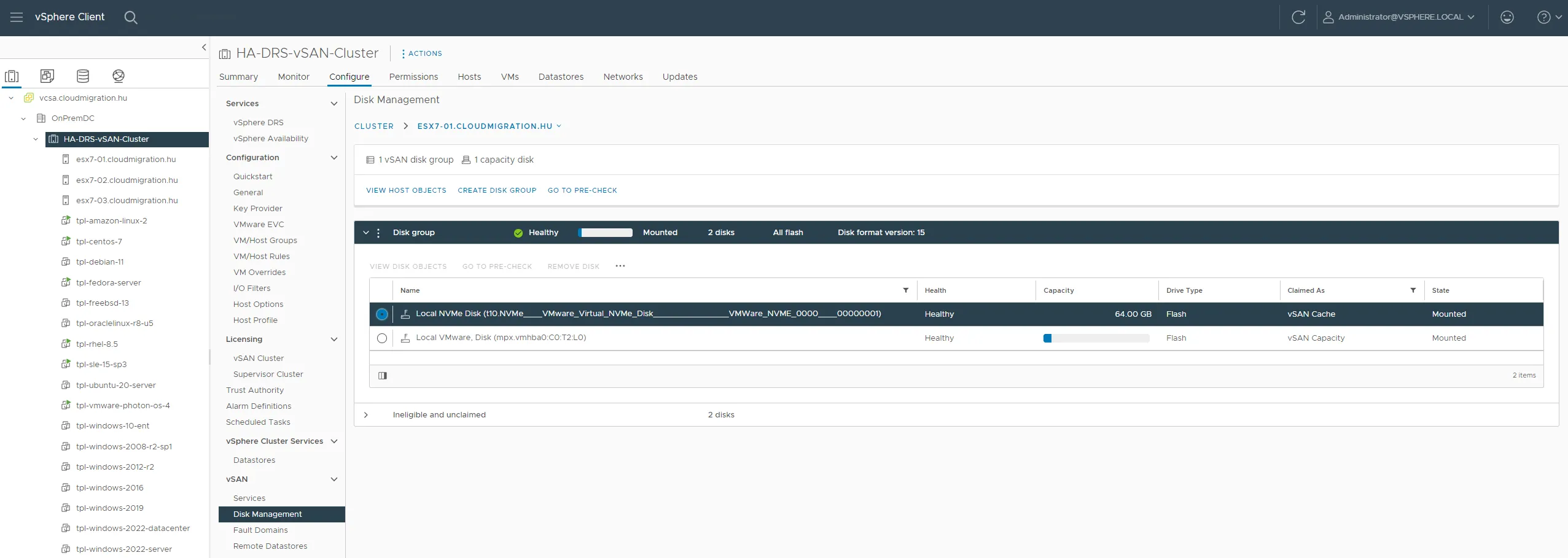The image size is (1568, 558).
Task: Open the column chooser icon below the disk table
Action: (x=383, y=376)
